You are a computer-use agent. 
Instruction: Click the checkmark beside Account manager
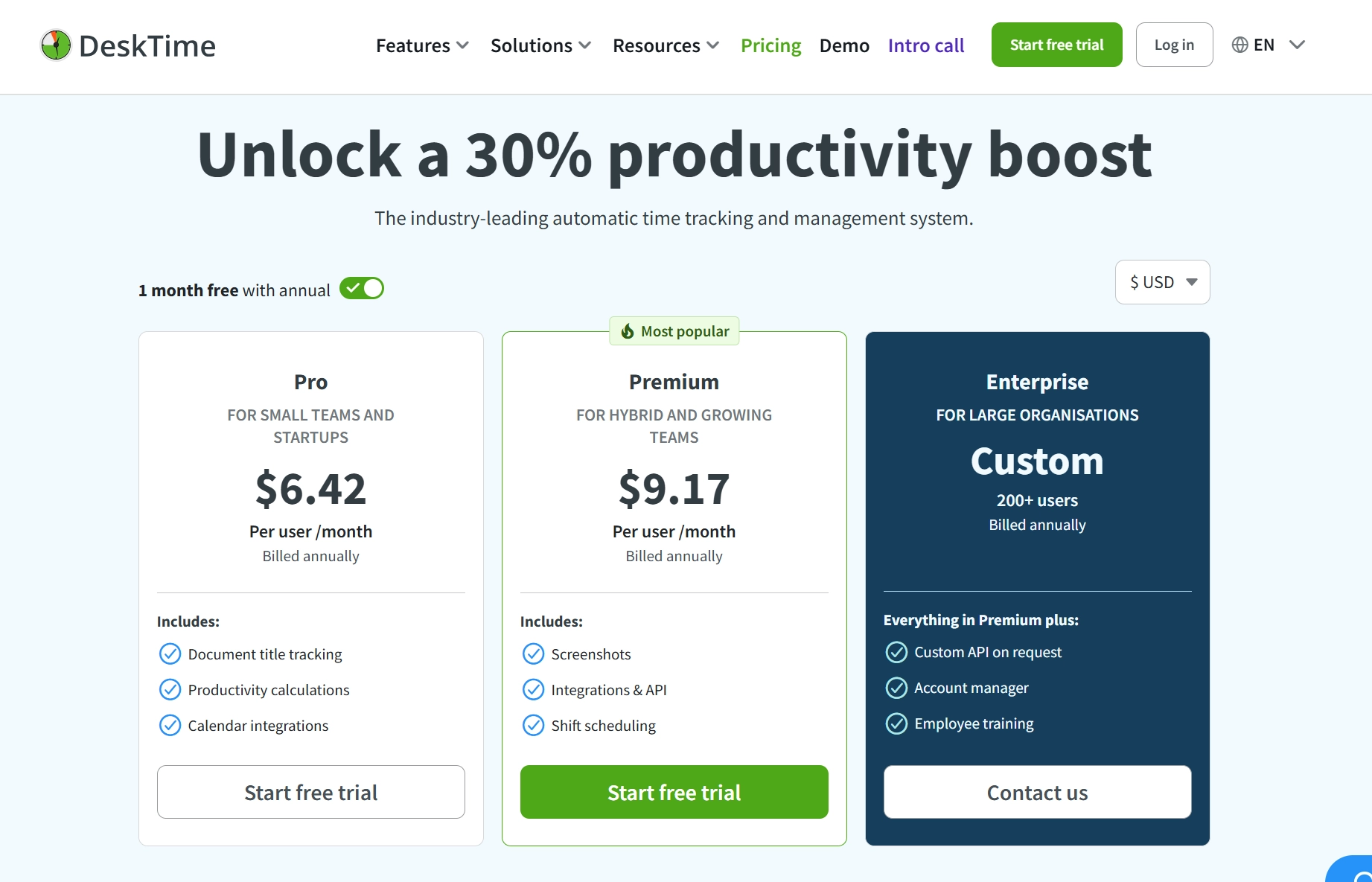click(896, 687)
